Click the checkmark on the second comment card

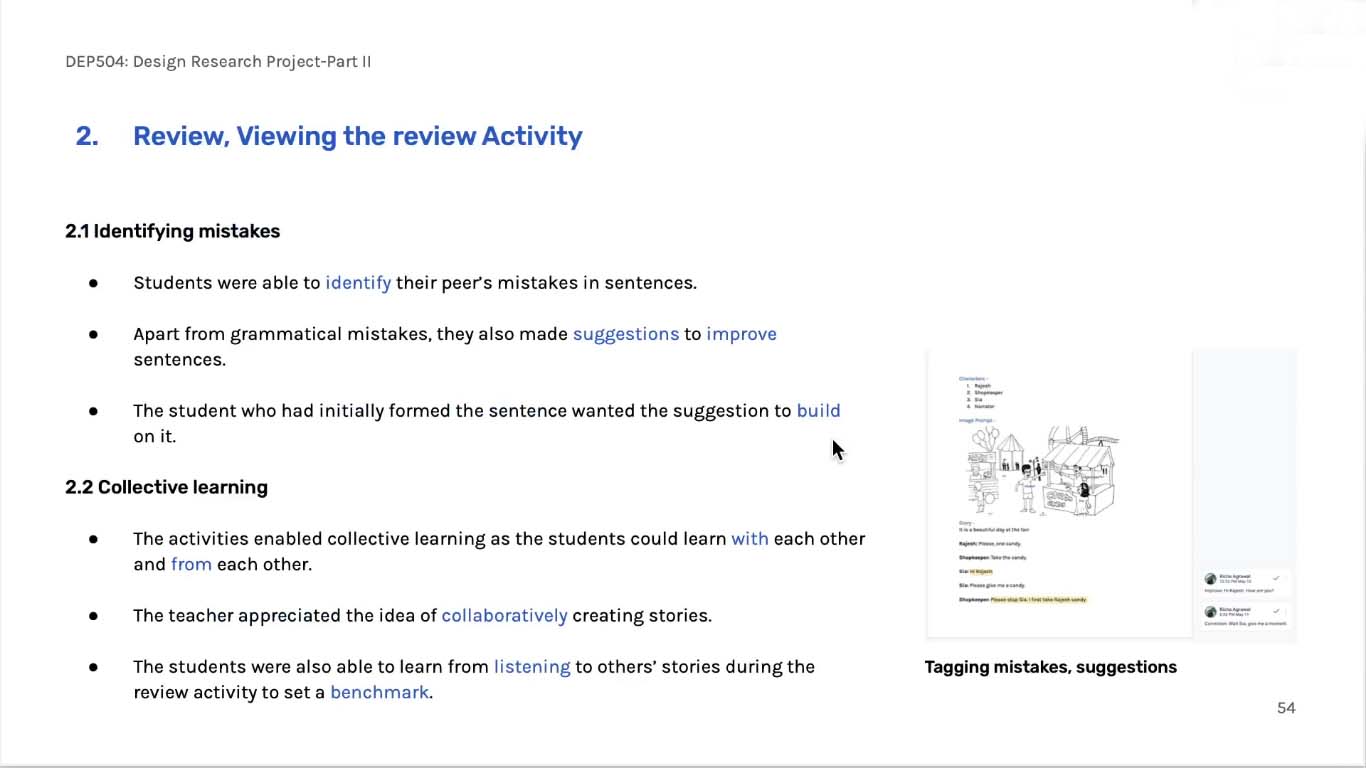1276,610
